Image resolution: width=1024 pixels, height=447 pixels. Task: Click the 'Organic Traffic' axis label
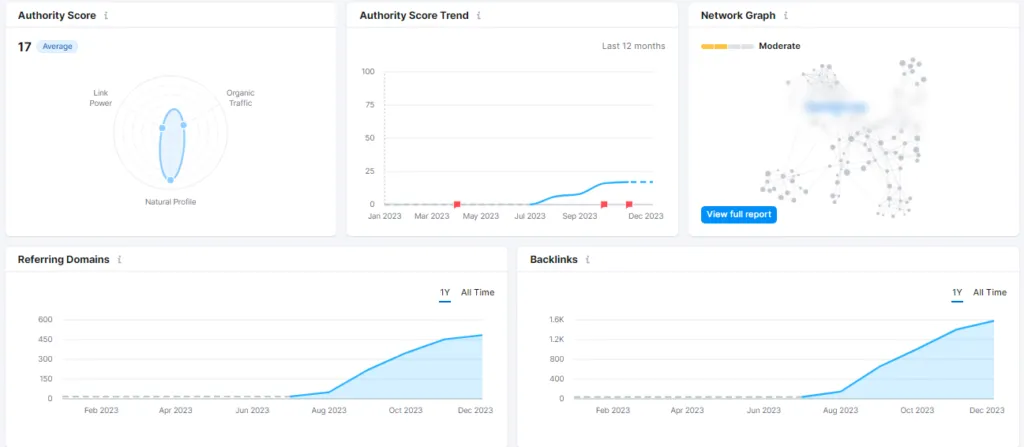240,98
